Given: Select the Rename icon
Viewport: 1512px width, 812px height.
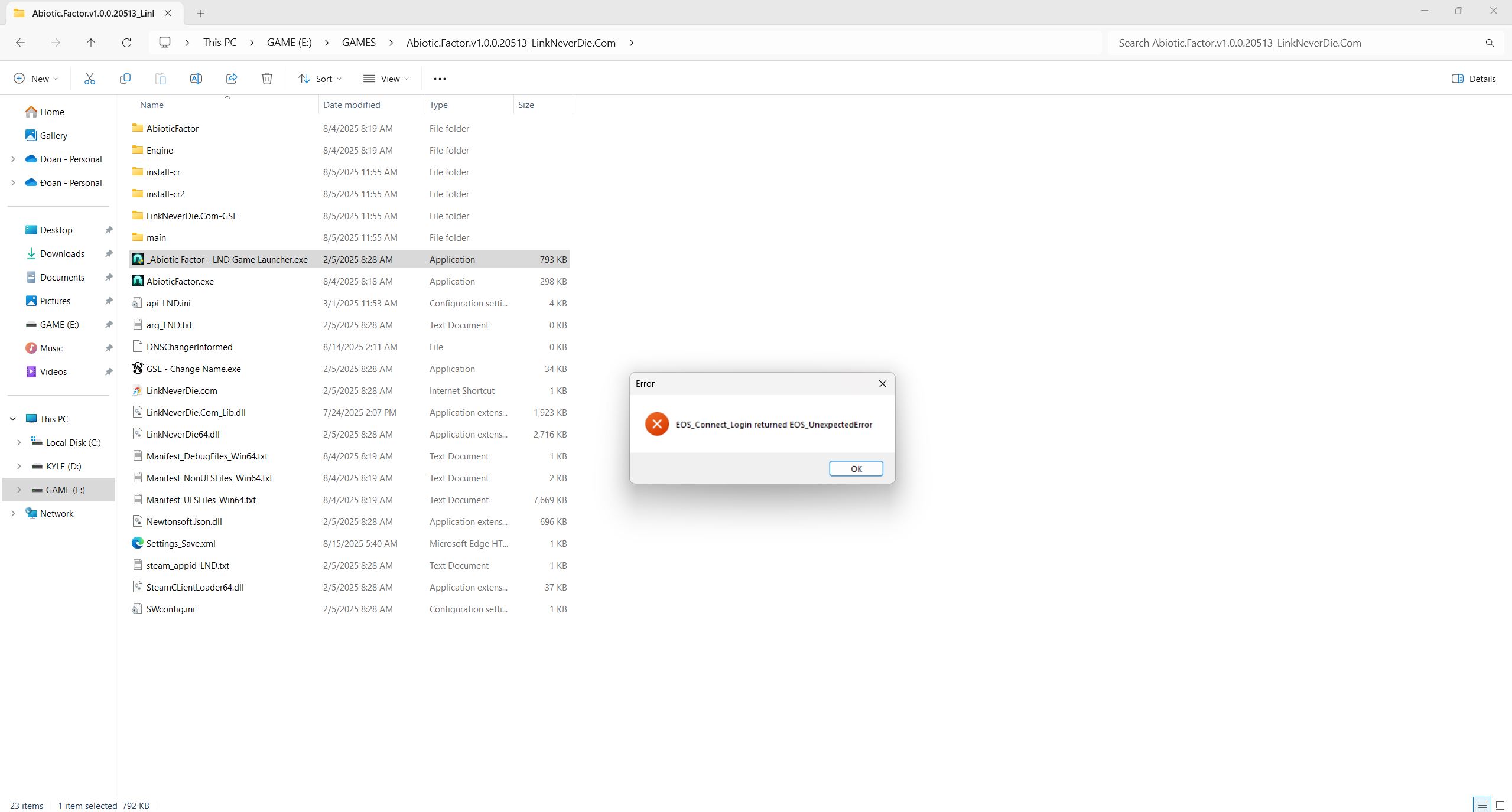Looking at the screenshot, I should [196, 78].
